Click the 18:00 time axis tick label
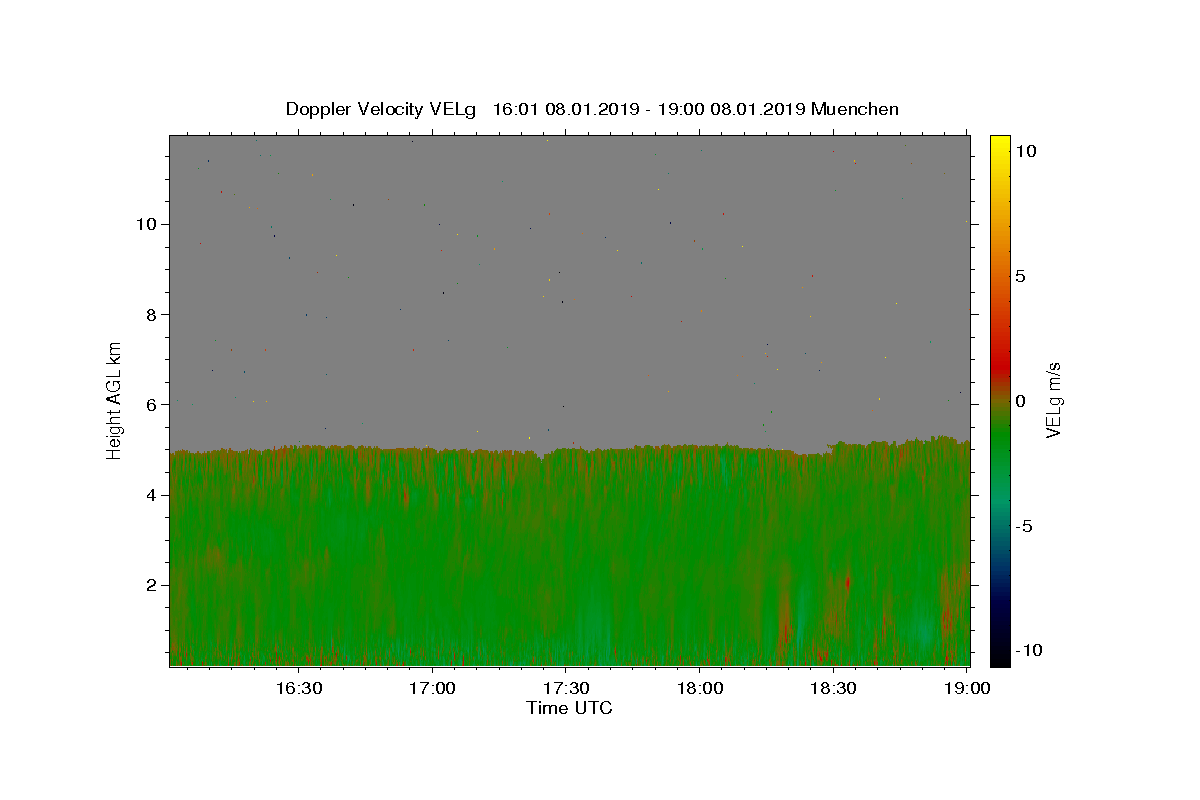Image resolution: width=1200 pixels, height=800 pixels. point(700,688)
